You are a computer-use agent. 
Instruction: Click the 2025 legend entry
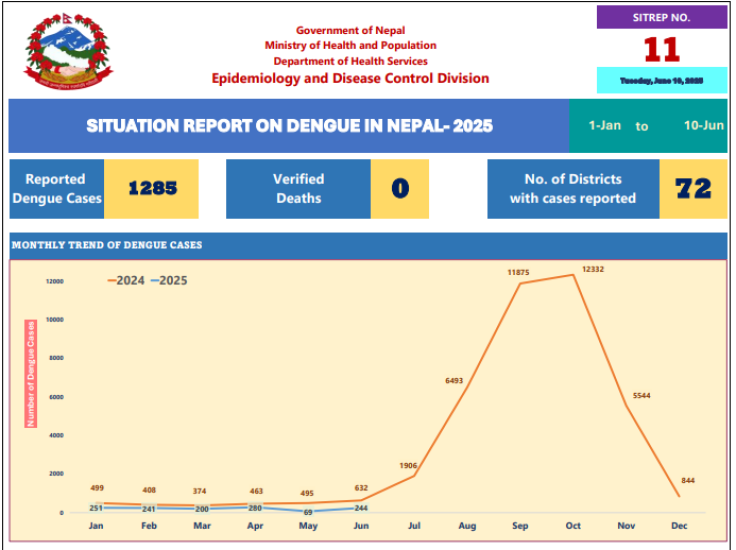(x=169, y=281)
